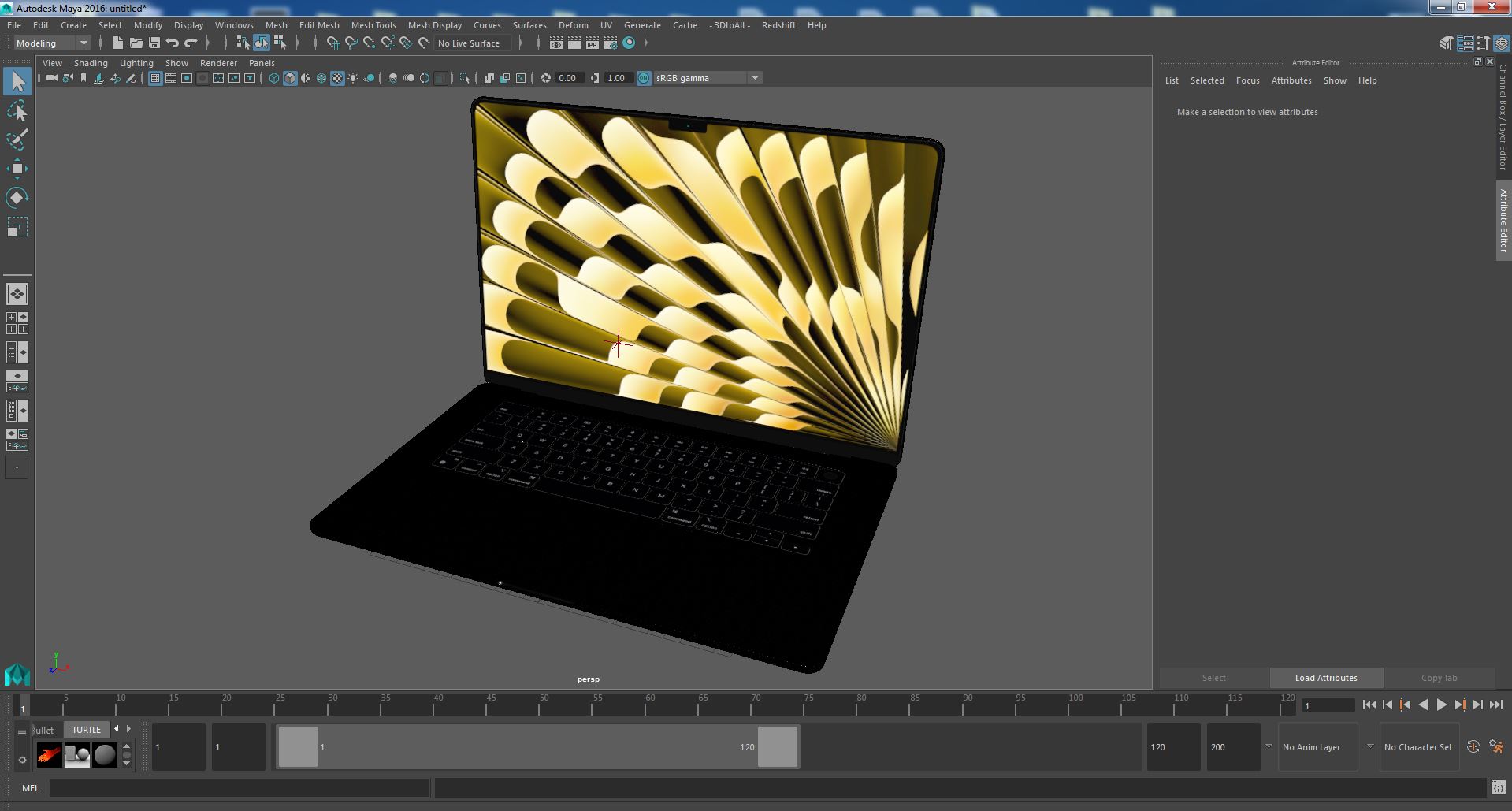The height and width of the screenshot is (811, 1512).
Task: Open the Render View window
Action: 556,43
